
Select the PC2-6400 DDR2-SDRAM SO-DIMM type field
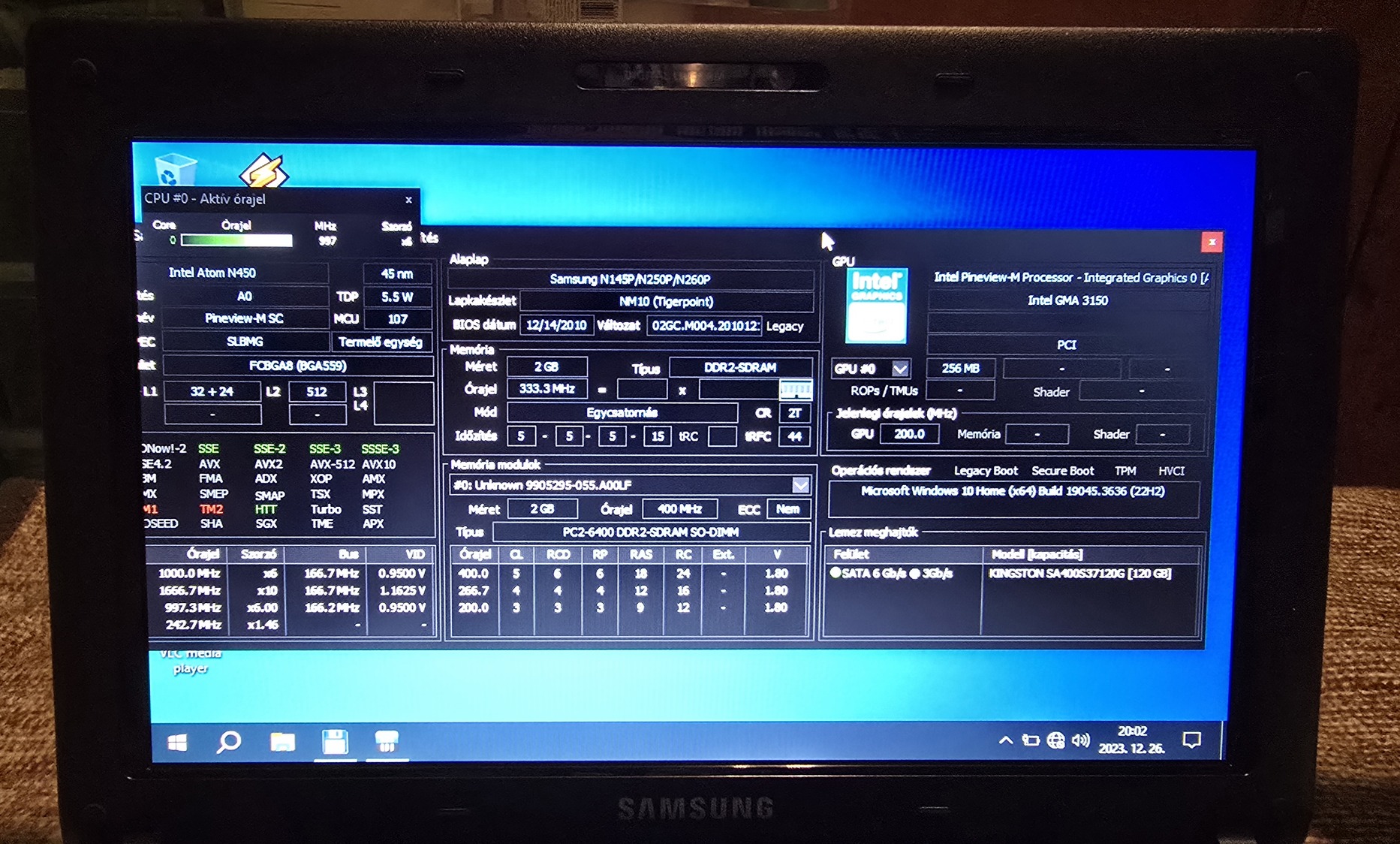point(651,532)
